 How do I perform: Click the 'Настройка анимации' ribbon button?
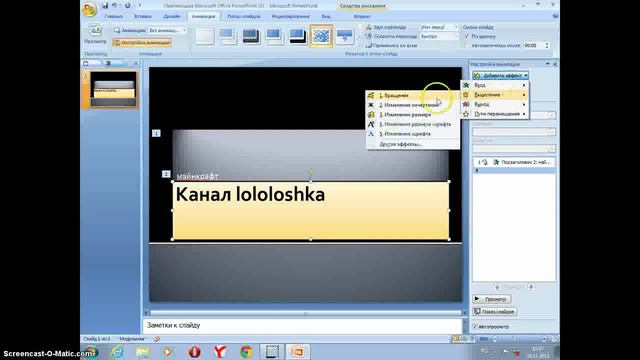(x=142, y=42)
